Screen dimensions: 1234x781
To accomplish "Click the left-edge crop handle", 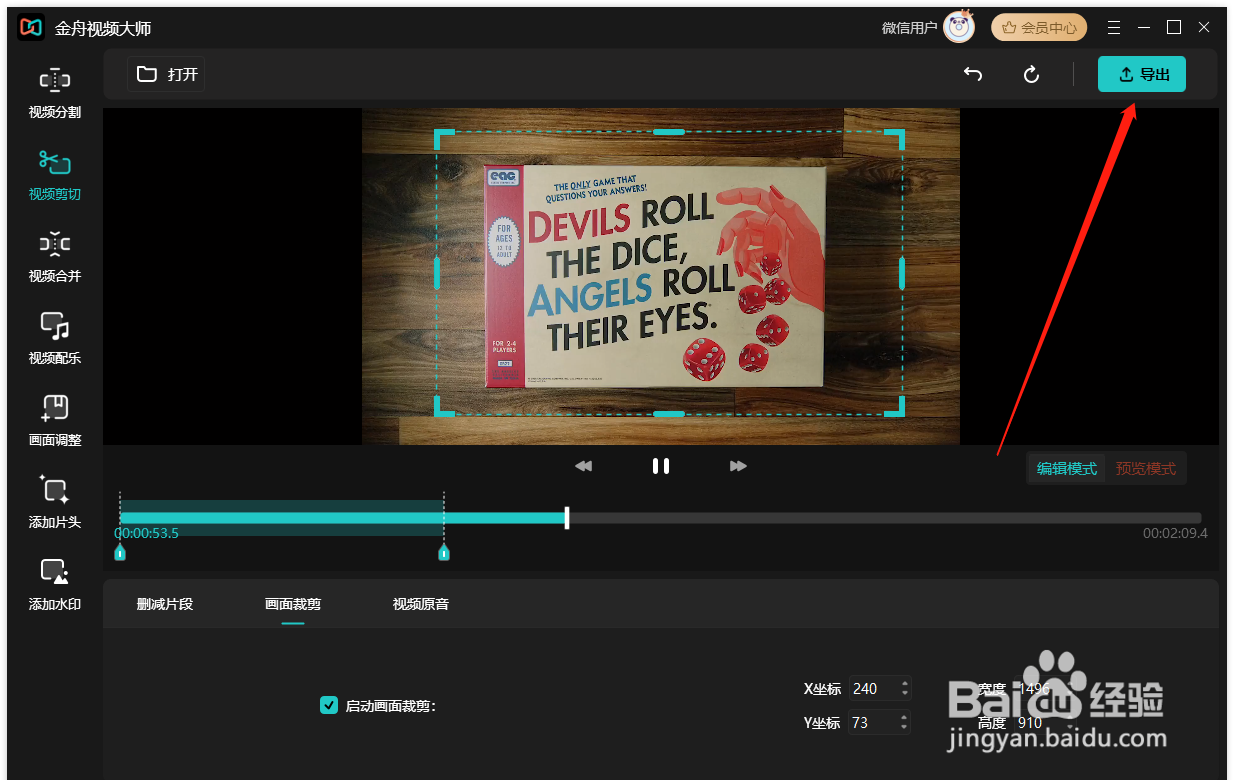I will (437, 273).
